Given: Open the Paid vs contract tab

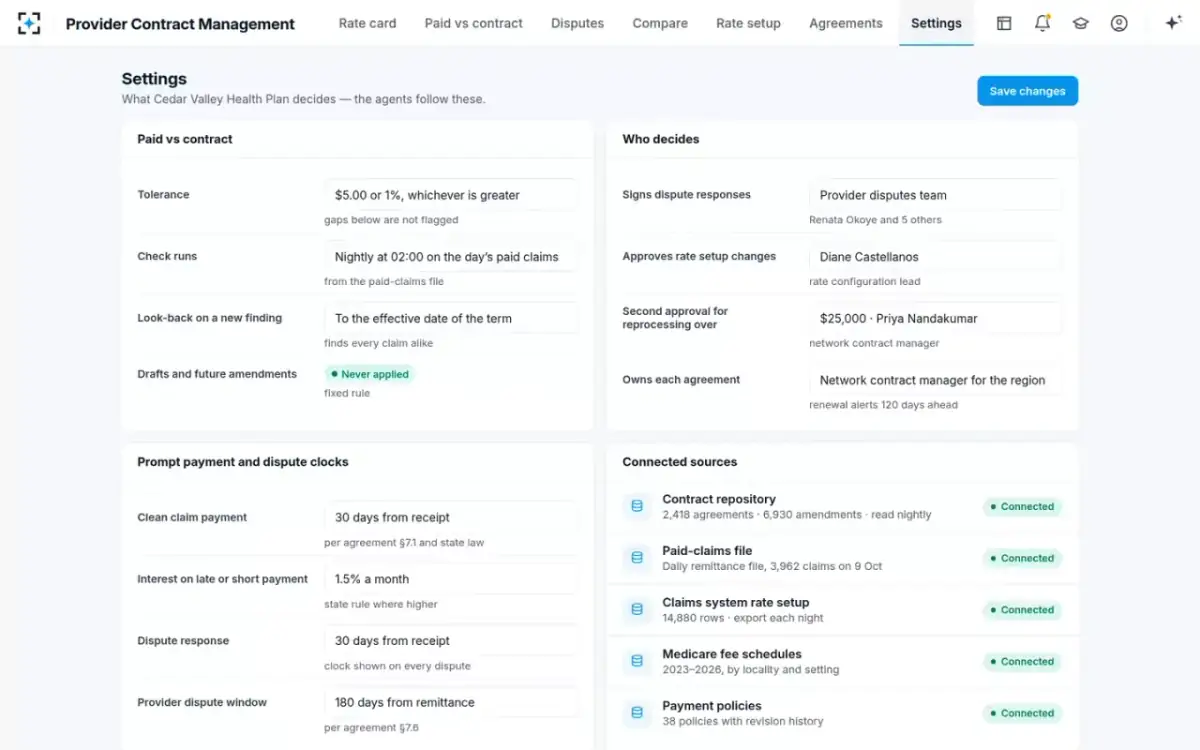Looking at the screenshot, I should coord(473,23).
